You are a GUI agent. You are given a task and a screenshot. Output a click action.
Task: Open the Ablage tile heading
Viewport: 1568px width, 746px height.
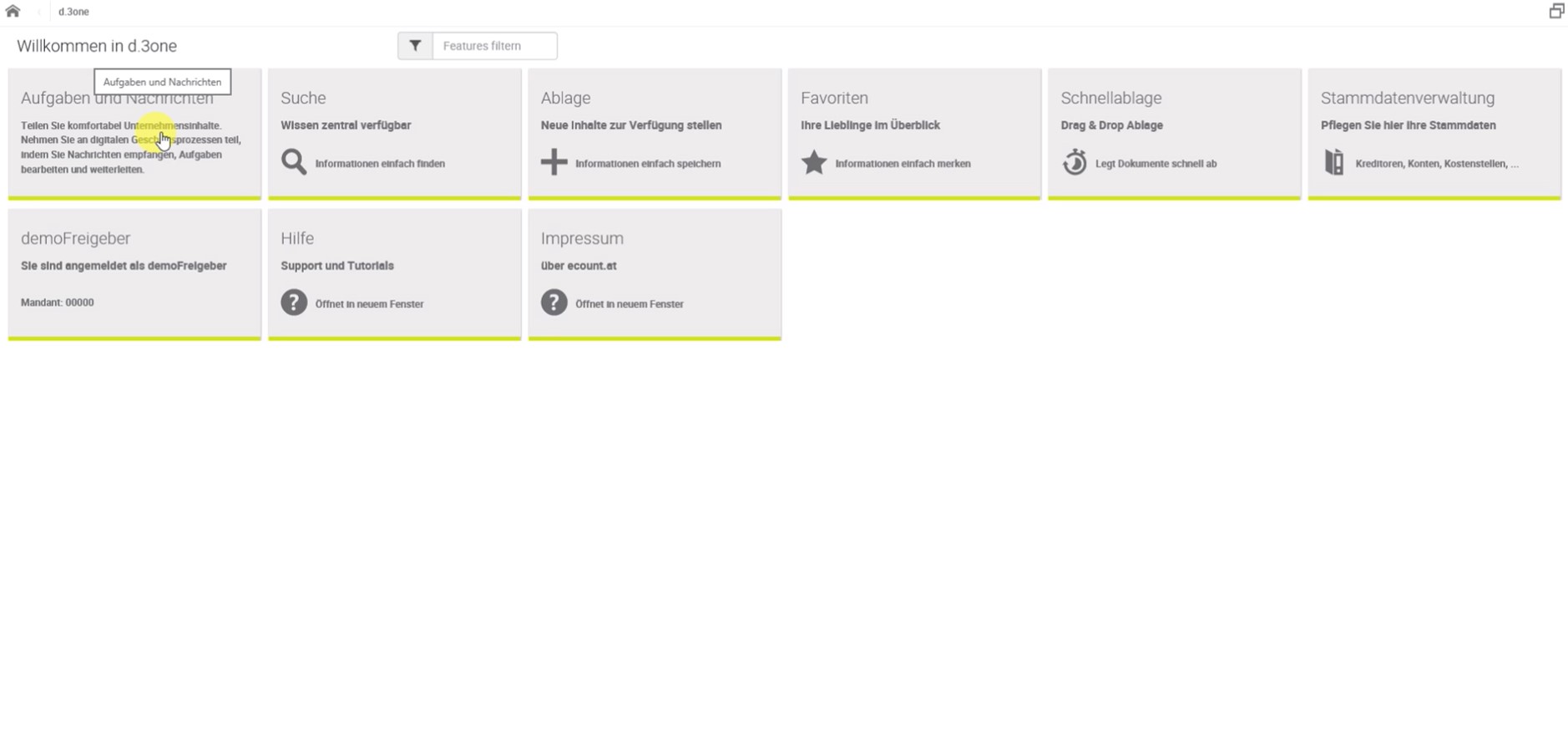pyautogui.click(x=565, y=98)
